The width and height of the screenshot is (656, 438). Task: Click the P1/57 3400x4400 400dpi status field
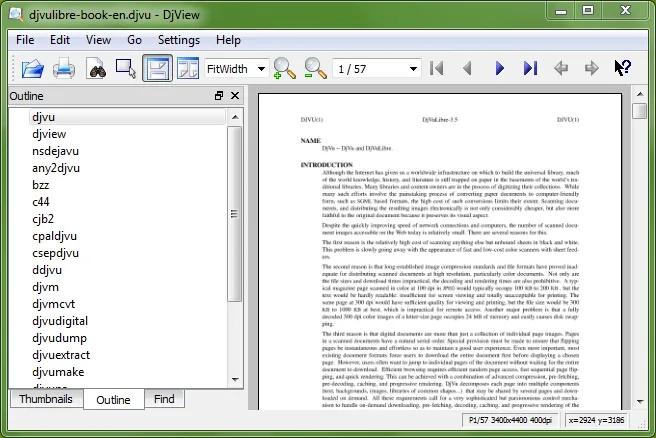(x=510, y=420)
